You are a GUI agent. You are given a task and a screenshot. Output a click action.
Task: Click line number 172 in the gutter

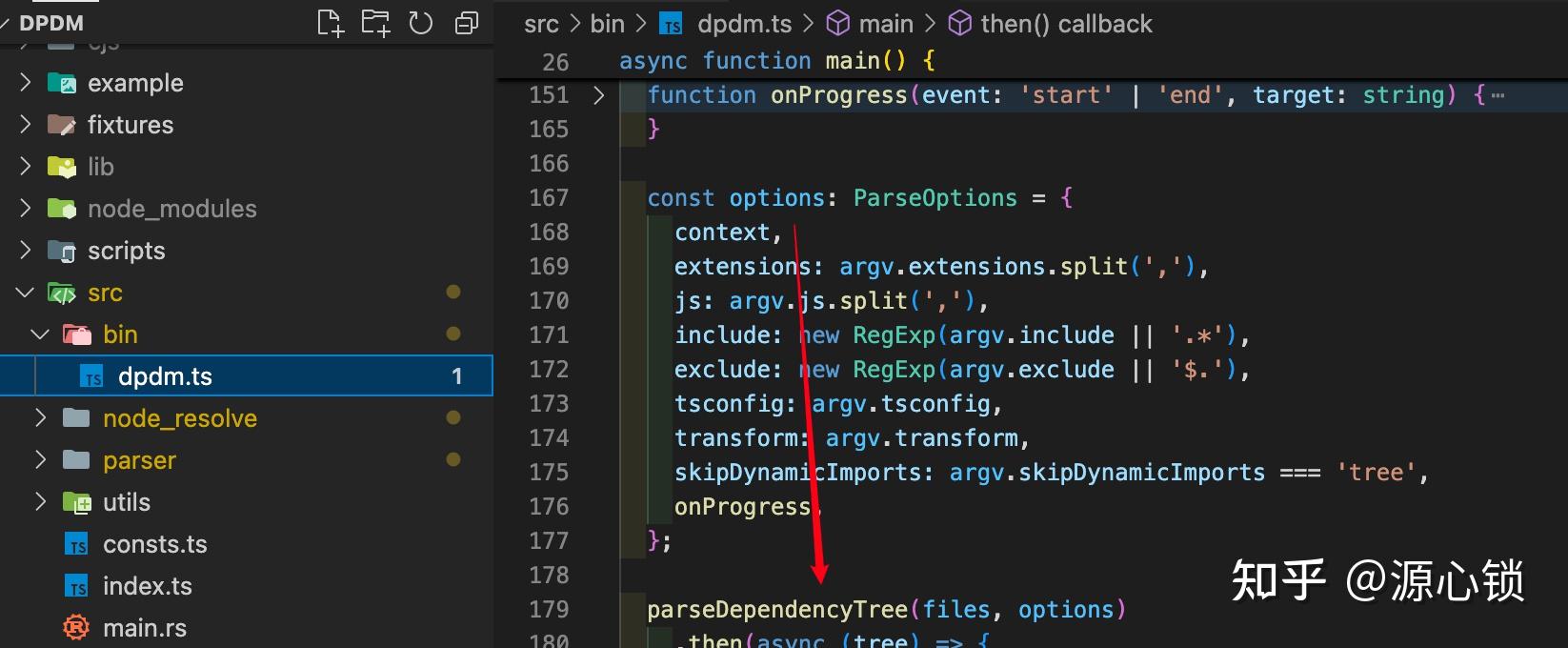549,370
